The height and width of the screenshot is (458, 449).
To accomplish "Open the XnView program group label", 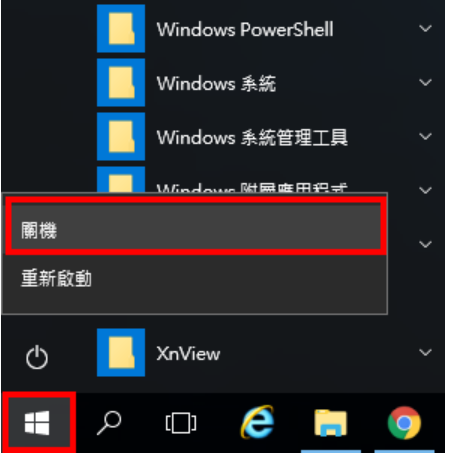I will click(188, 353).
